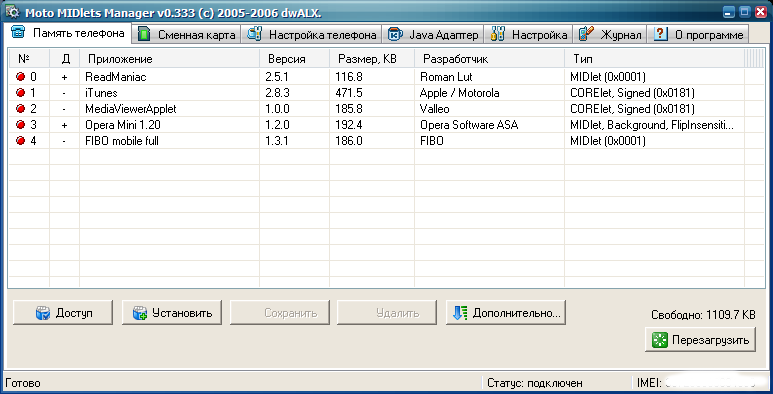Select the FIBO mobile full entry
773x394 pixels.
pos(122,141)
